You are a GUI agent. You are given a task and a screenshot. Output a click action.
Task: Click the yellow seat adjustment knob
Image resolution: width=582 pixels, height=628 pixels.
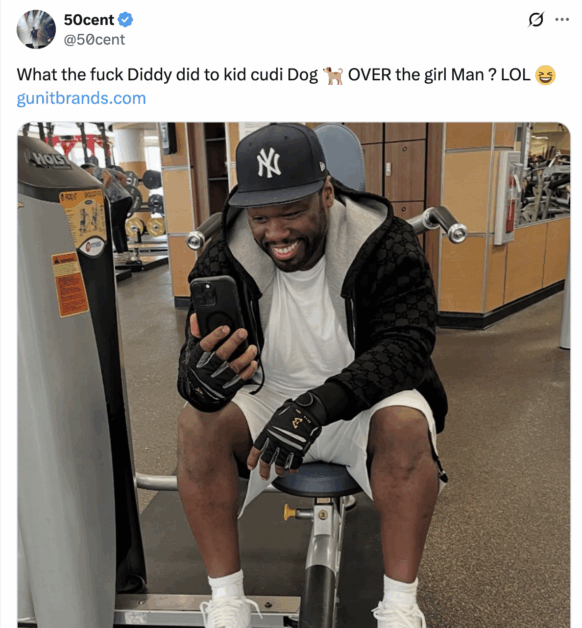pos(289,512)
